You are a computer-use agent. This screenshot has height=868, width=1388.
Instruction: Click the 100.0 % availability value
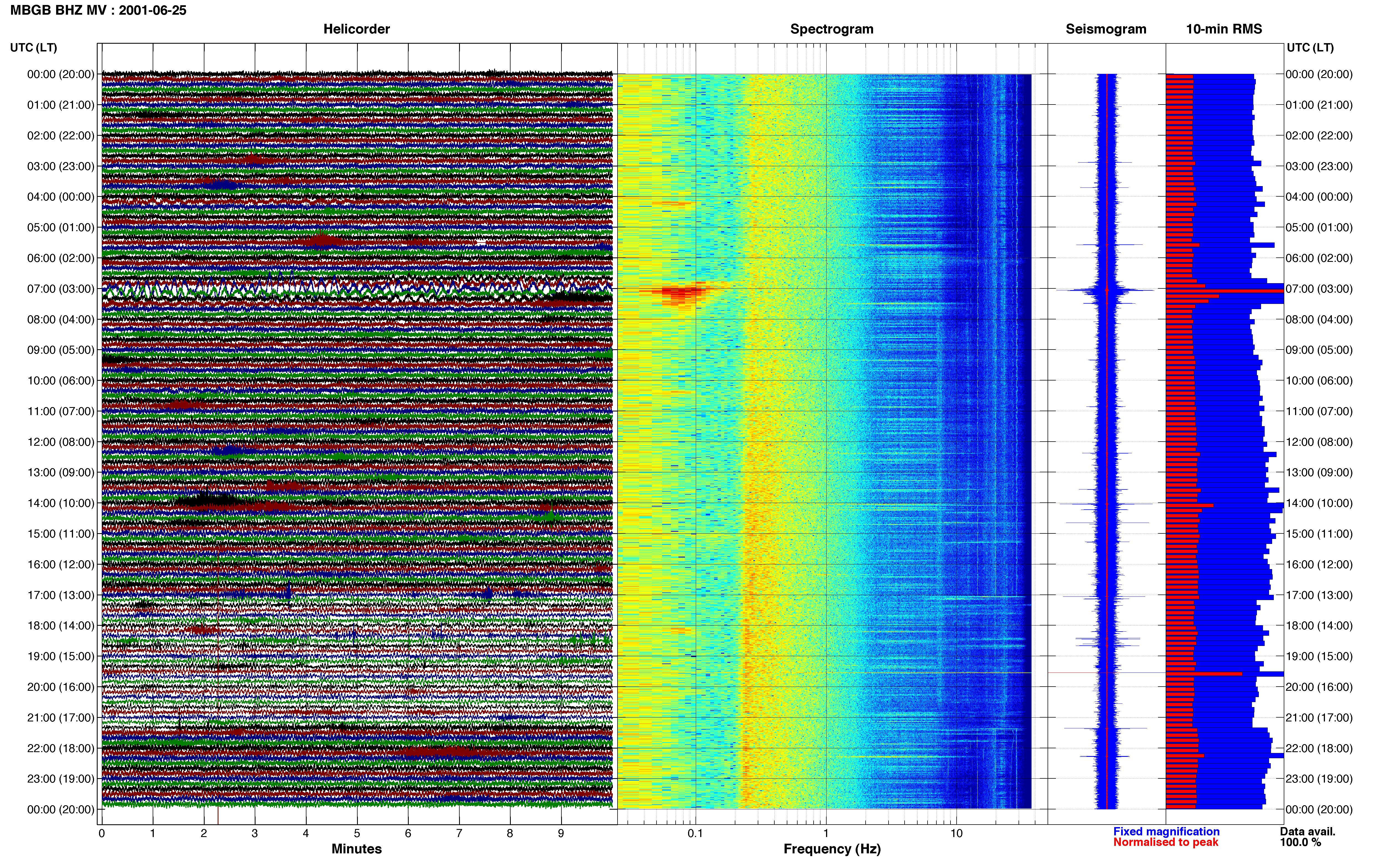[x=1300, y=842]
